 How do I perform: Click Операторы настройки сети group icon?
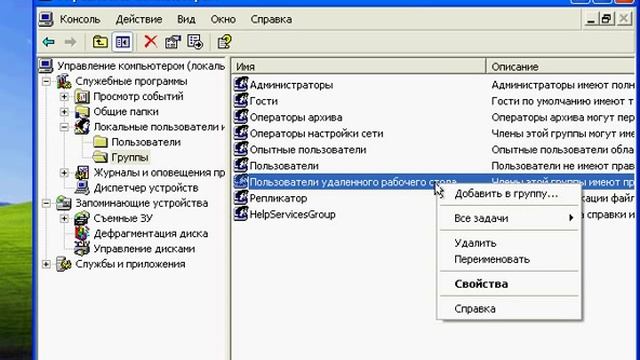pyautogui.click(x=241, y=133)
